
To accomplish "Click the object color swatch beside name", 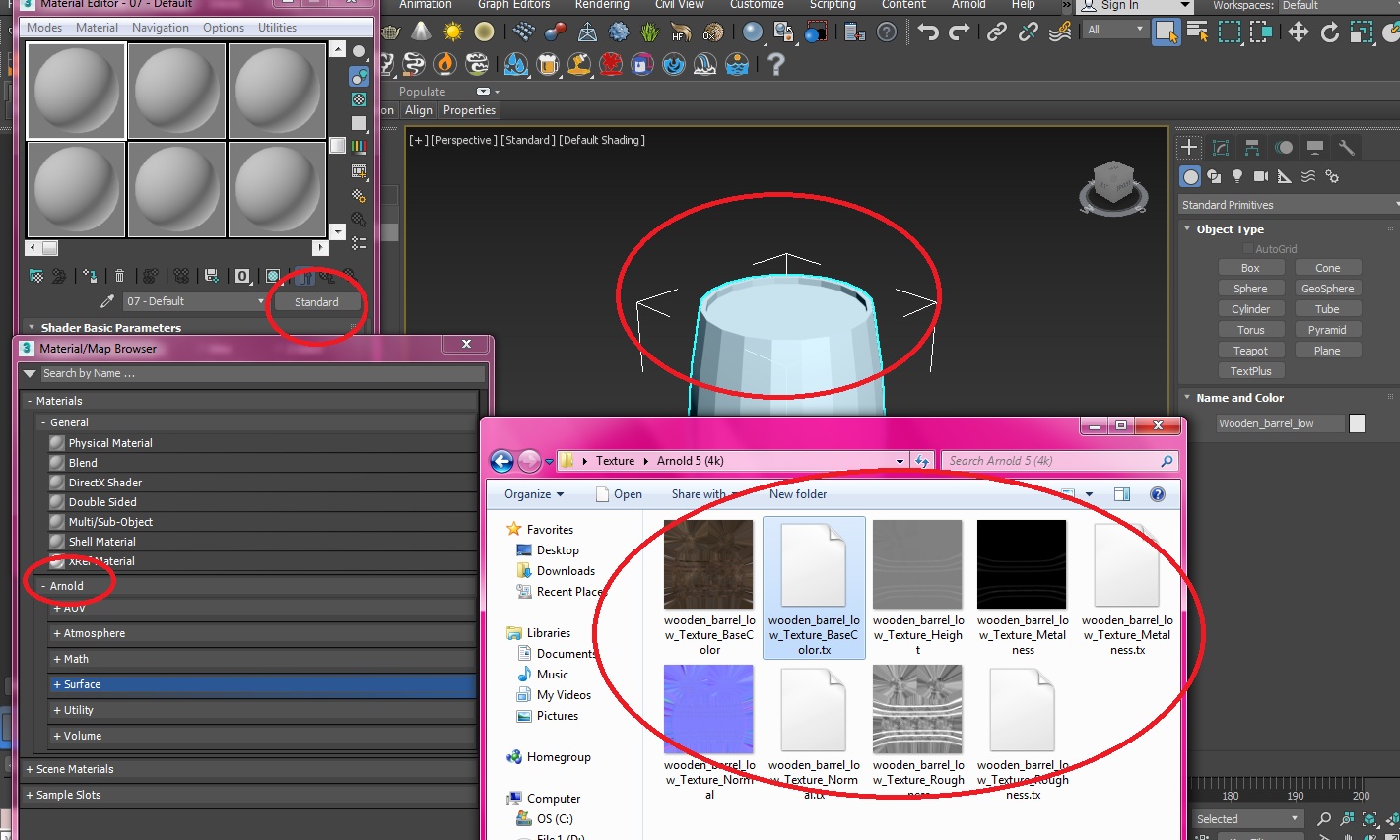I will click(1357, 423).
